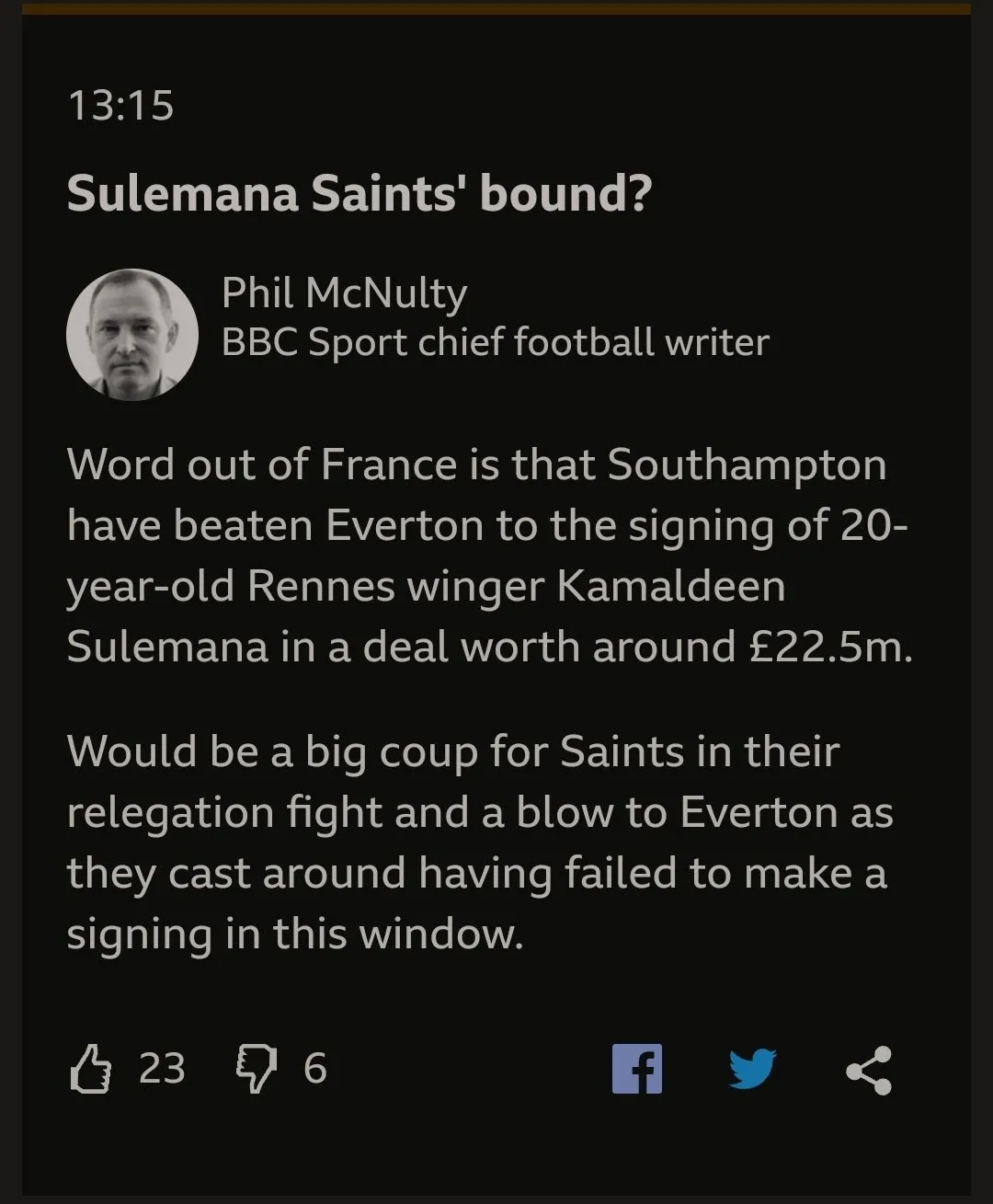Click the word "Southampton" in the article

tap(747, 464)
